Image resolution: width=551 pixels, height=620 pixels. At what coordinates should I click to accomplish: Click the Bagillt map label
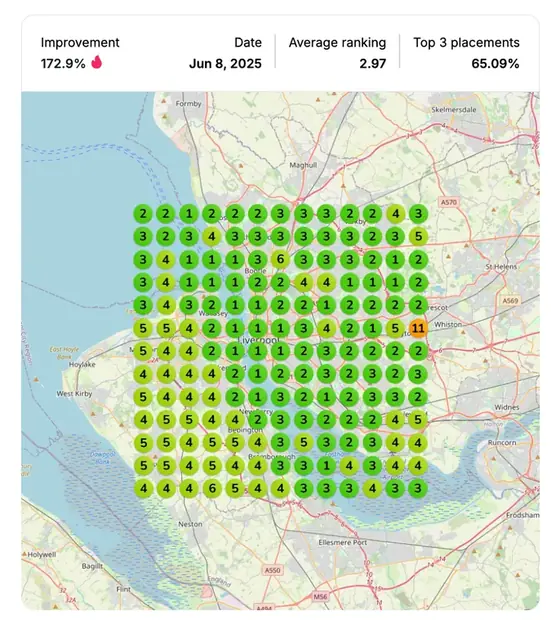(x=92, y=566)
